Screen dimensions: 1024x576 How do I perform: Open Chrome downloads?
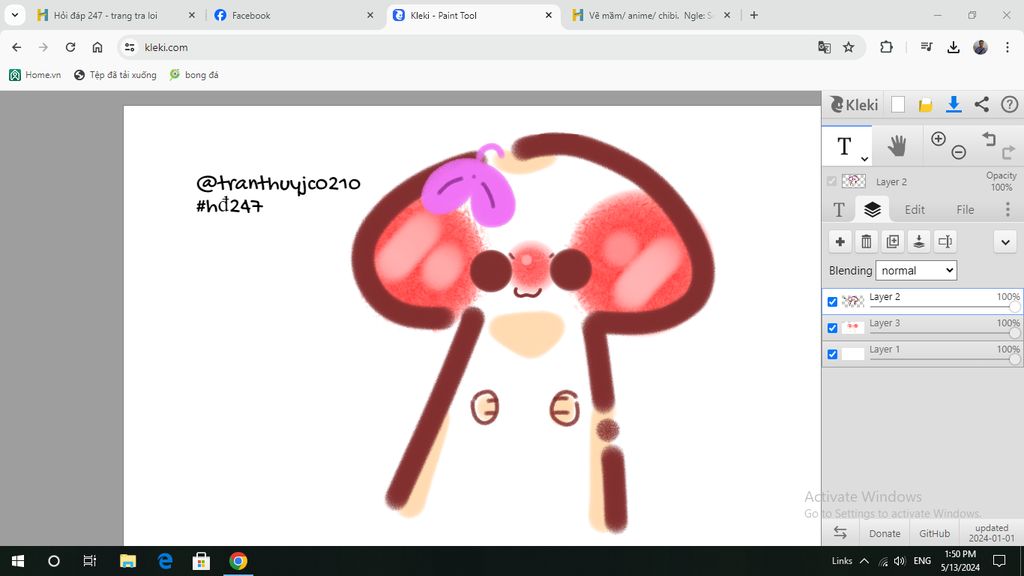click(953, 47)
